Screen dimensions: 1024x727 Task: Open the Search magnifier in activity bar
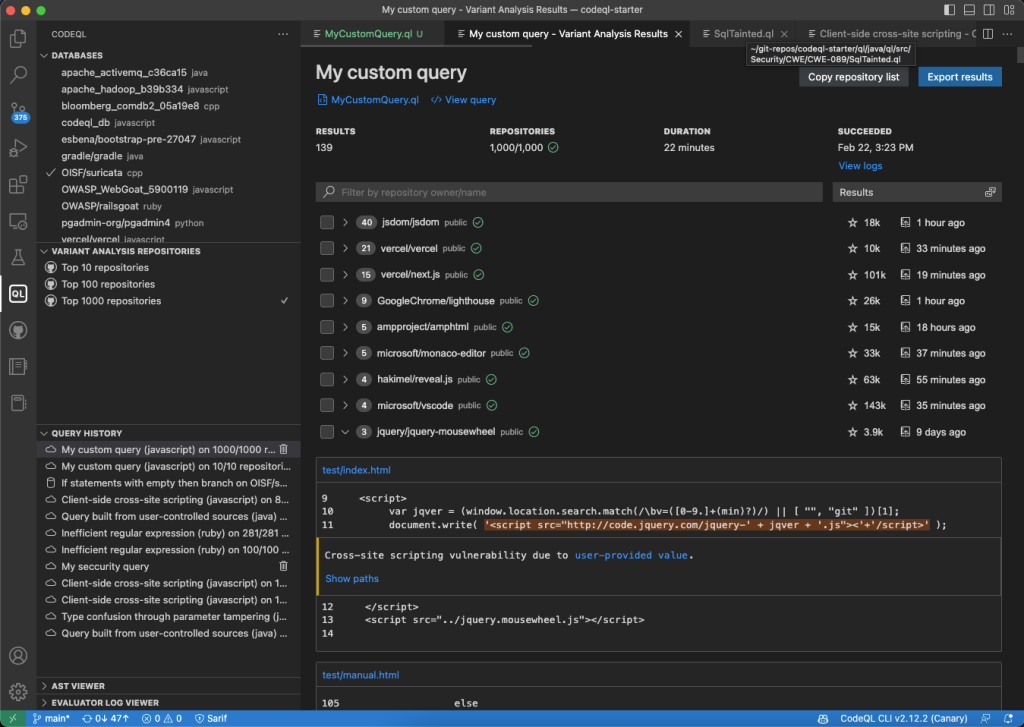coord(17,75)
